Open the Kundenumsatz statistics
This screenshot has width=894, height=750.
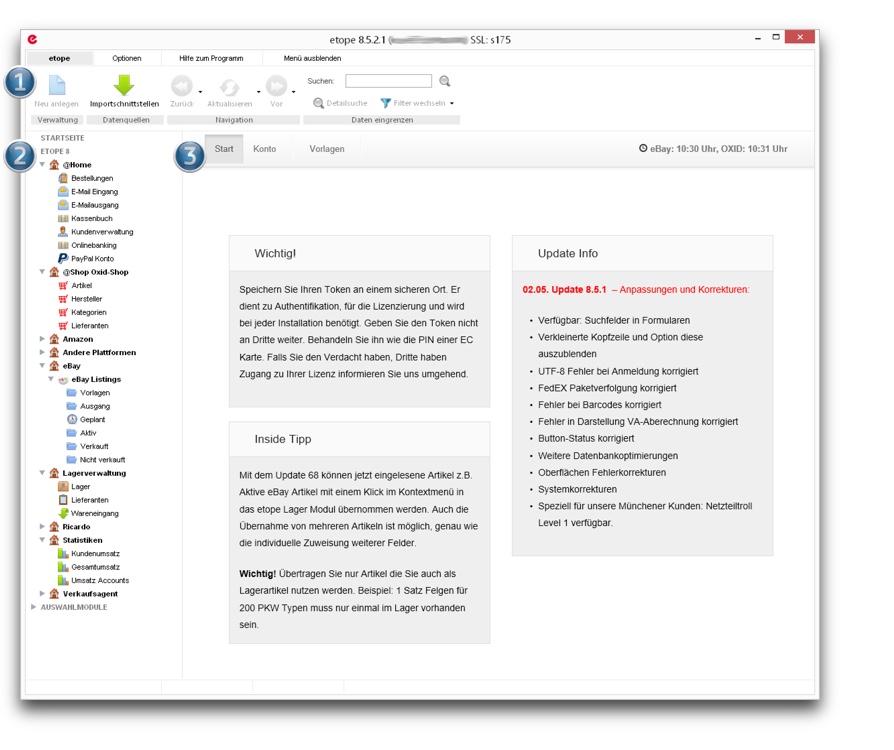(95, 553)
